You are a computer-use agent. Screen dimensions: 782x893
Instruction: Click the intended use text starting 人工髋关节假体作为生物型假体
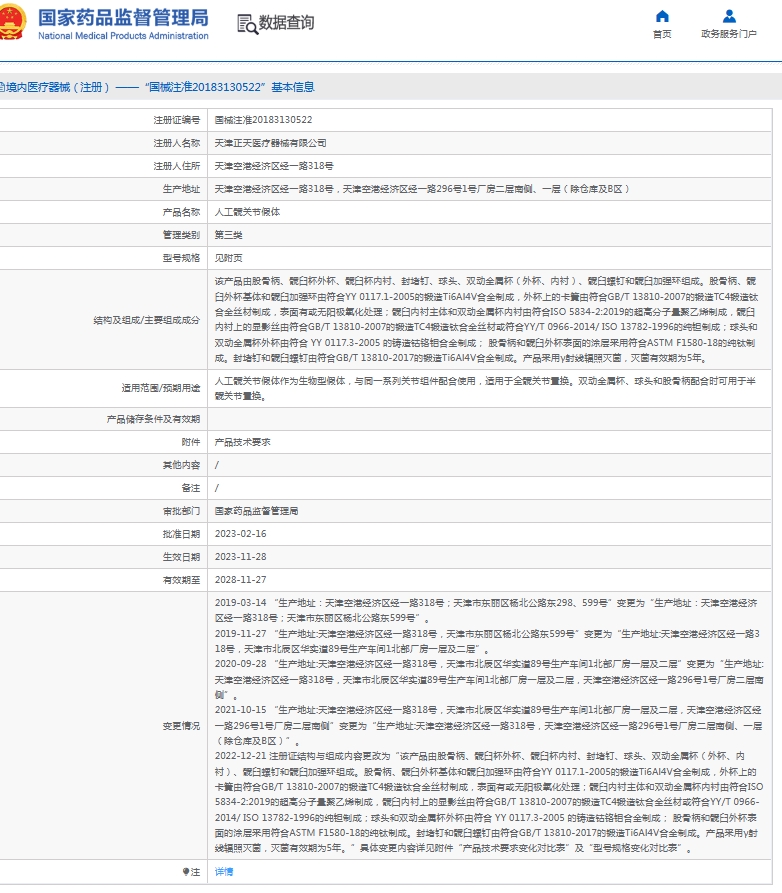pyautogui.click(x=485, y=388)
